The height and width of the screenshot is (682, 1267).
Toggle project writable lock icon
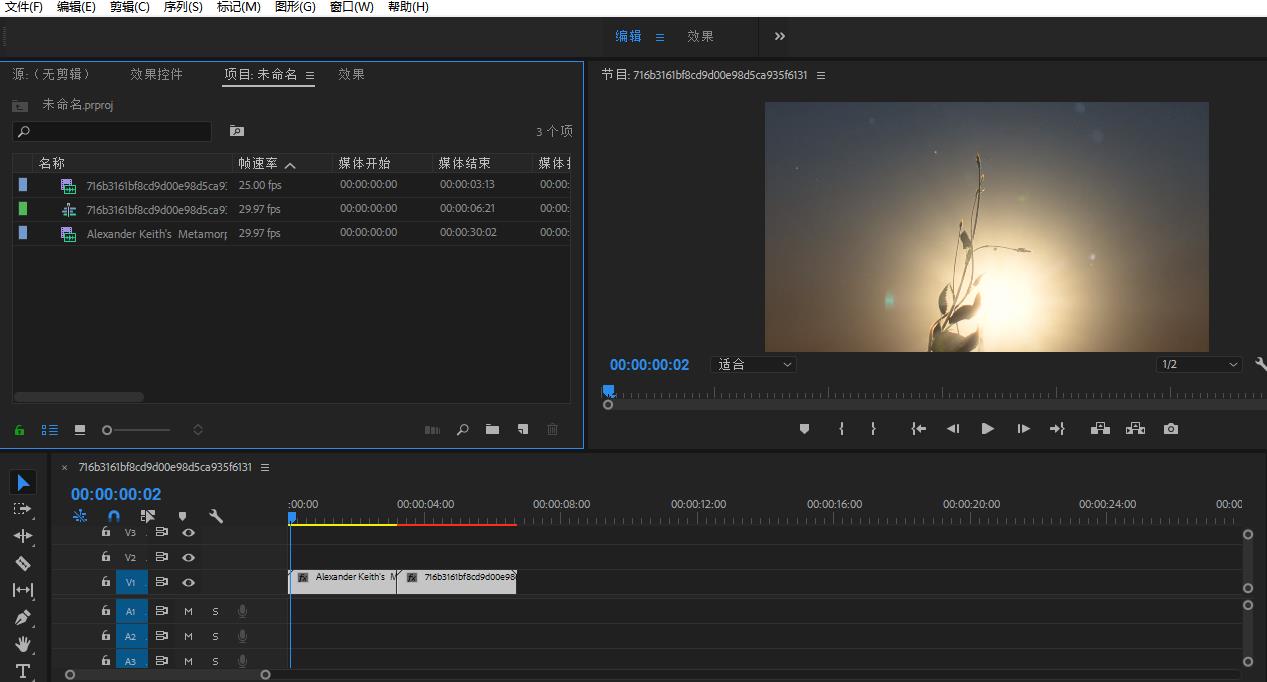pos(19,430)
